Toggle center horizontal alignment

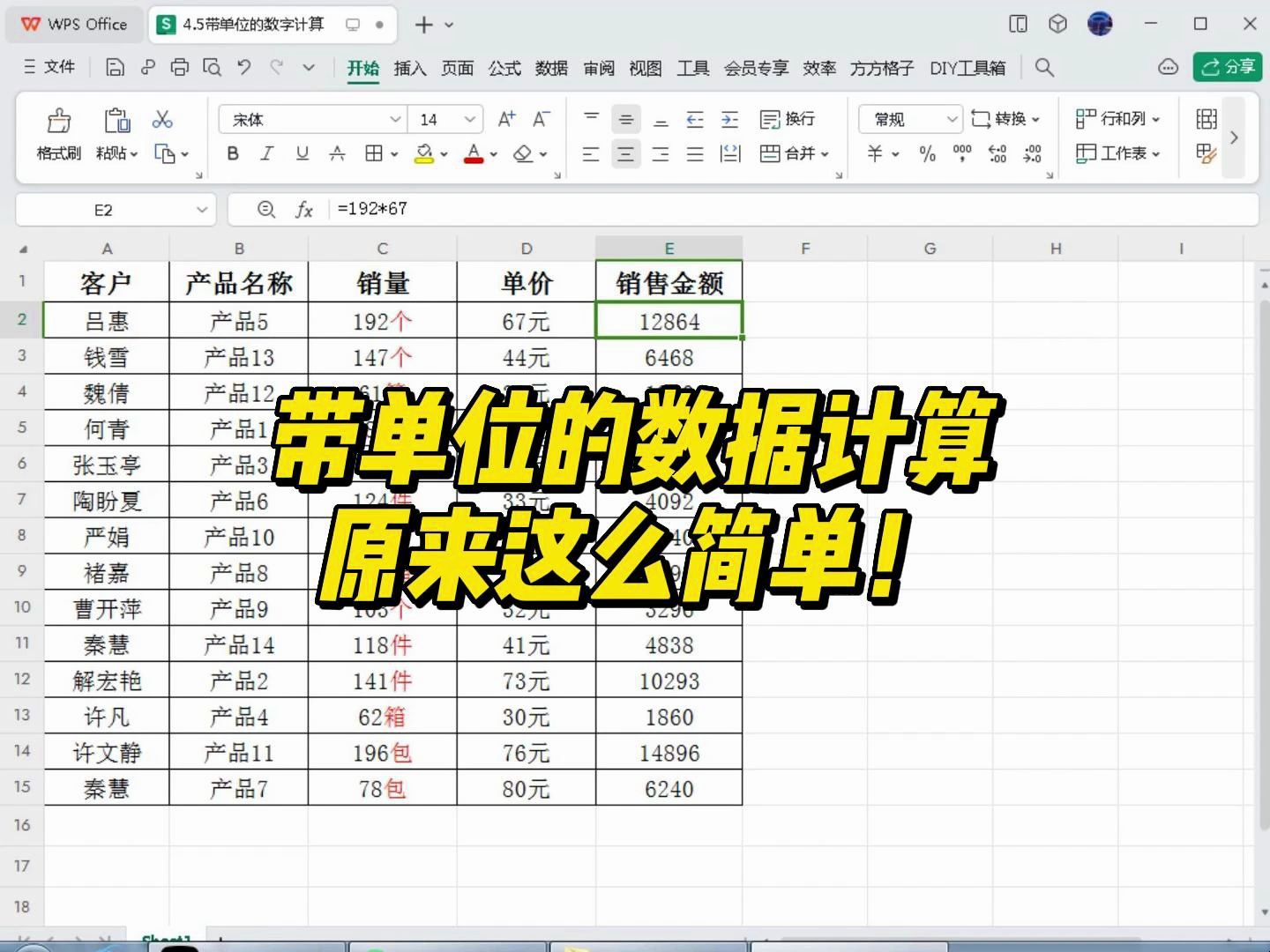626,154
